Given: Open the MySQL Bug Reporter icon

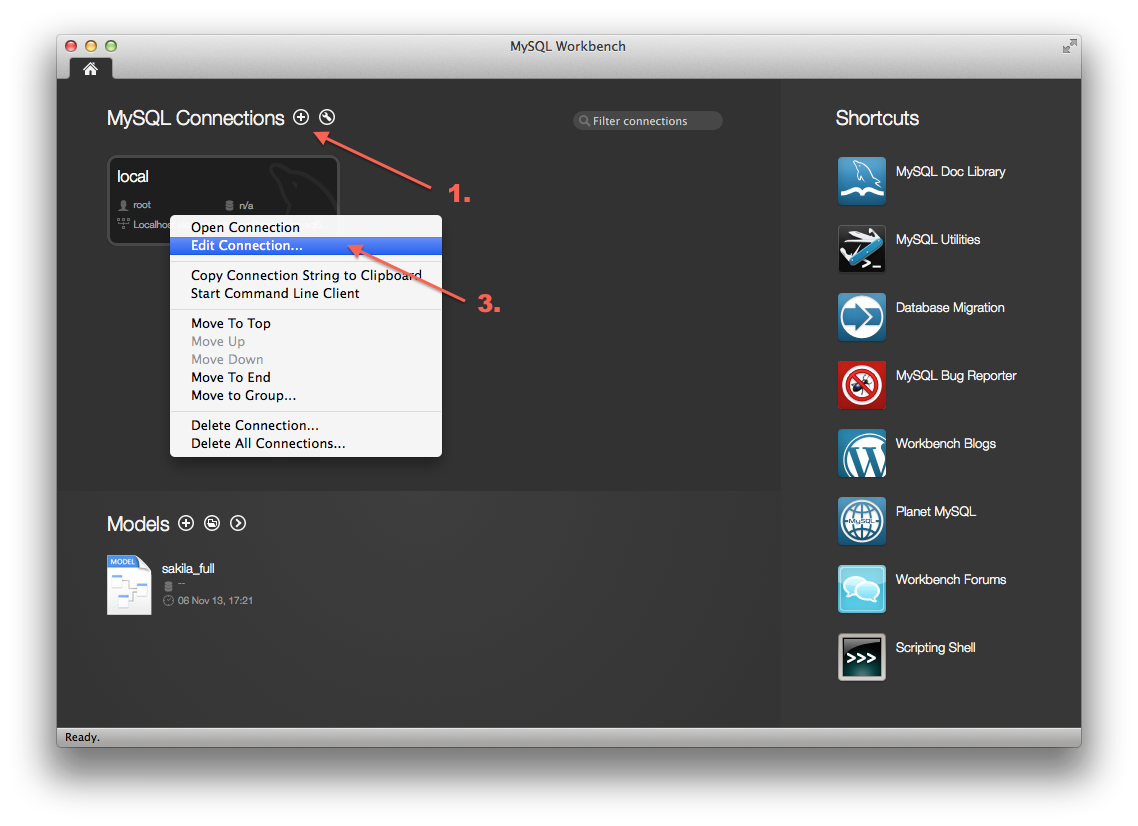Looking at the screenshot, I should point(861,385).
